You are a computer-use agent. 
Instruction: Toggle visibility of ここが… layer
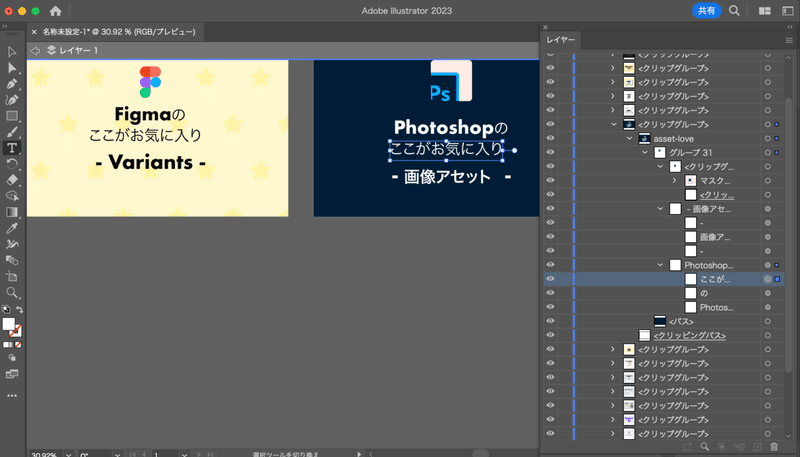[550, 278]
